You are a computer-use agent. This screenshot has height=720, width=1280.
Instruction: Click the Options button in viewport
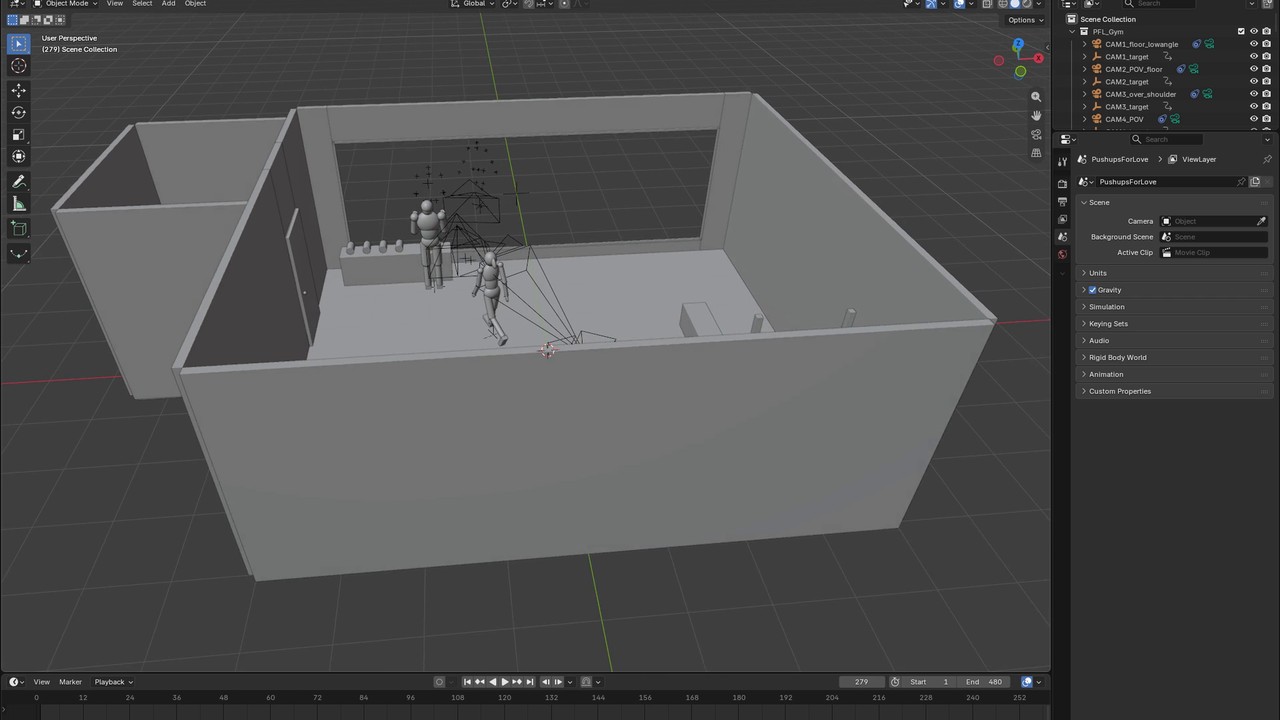point(1025,20)
